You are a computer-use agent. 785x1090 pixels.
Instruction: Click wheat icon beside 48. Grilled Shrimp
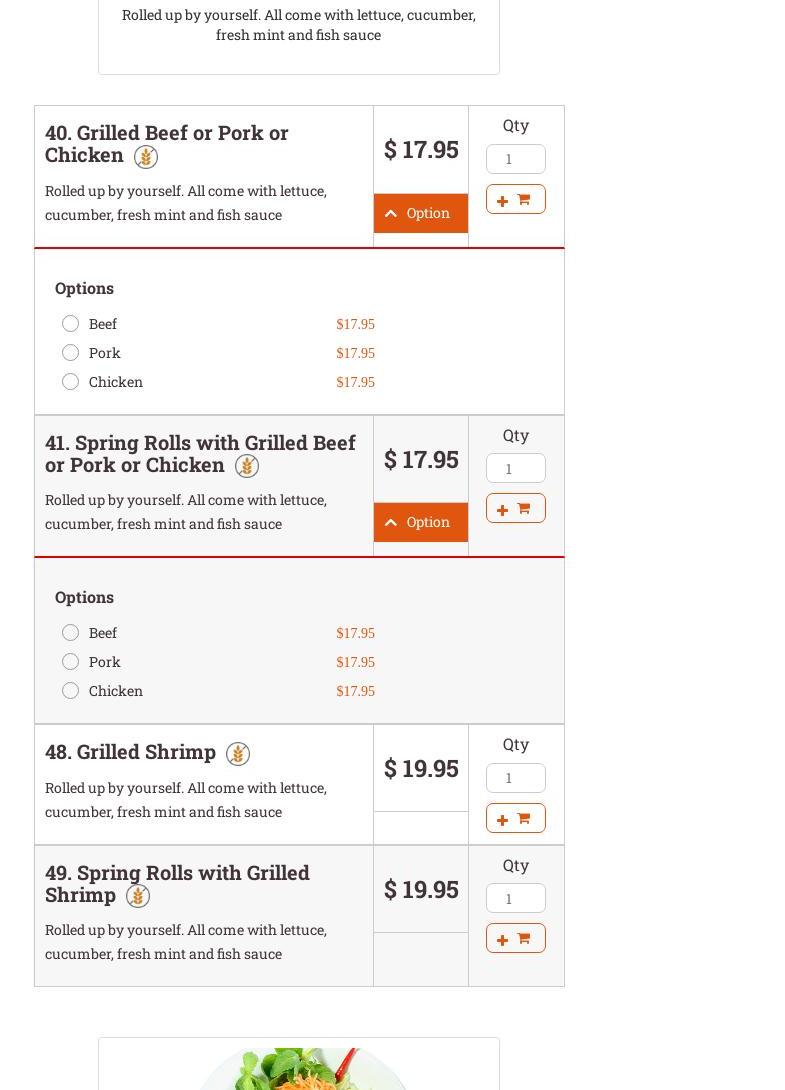pos(238,754)
